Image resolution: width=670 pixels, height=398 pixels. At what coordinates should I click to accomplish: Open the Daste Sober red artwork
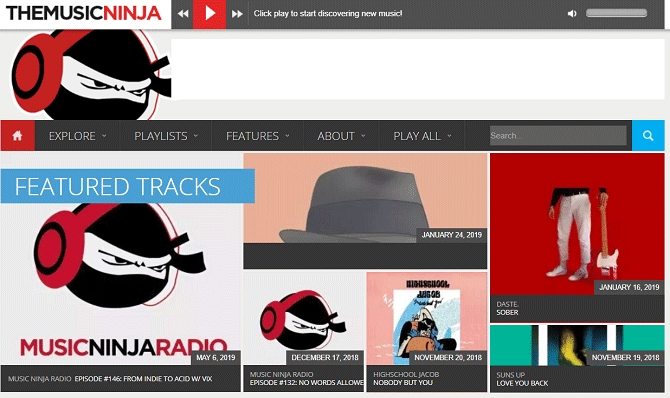(x=577, y=224)
